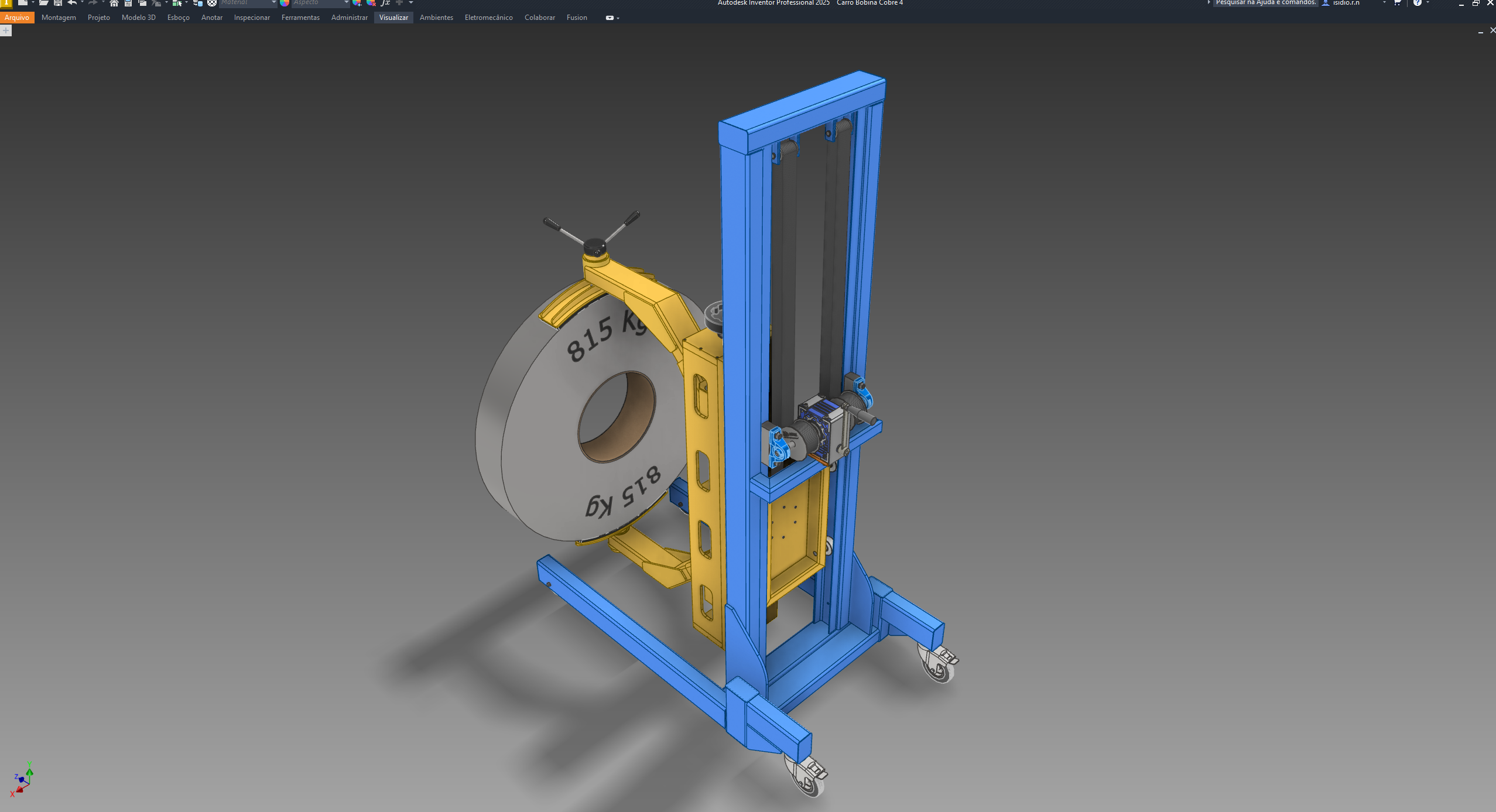This screenshot has height=812, width=1496.
Task: Switch to the Colaborar tab
Action: pos(540,18)
